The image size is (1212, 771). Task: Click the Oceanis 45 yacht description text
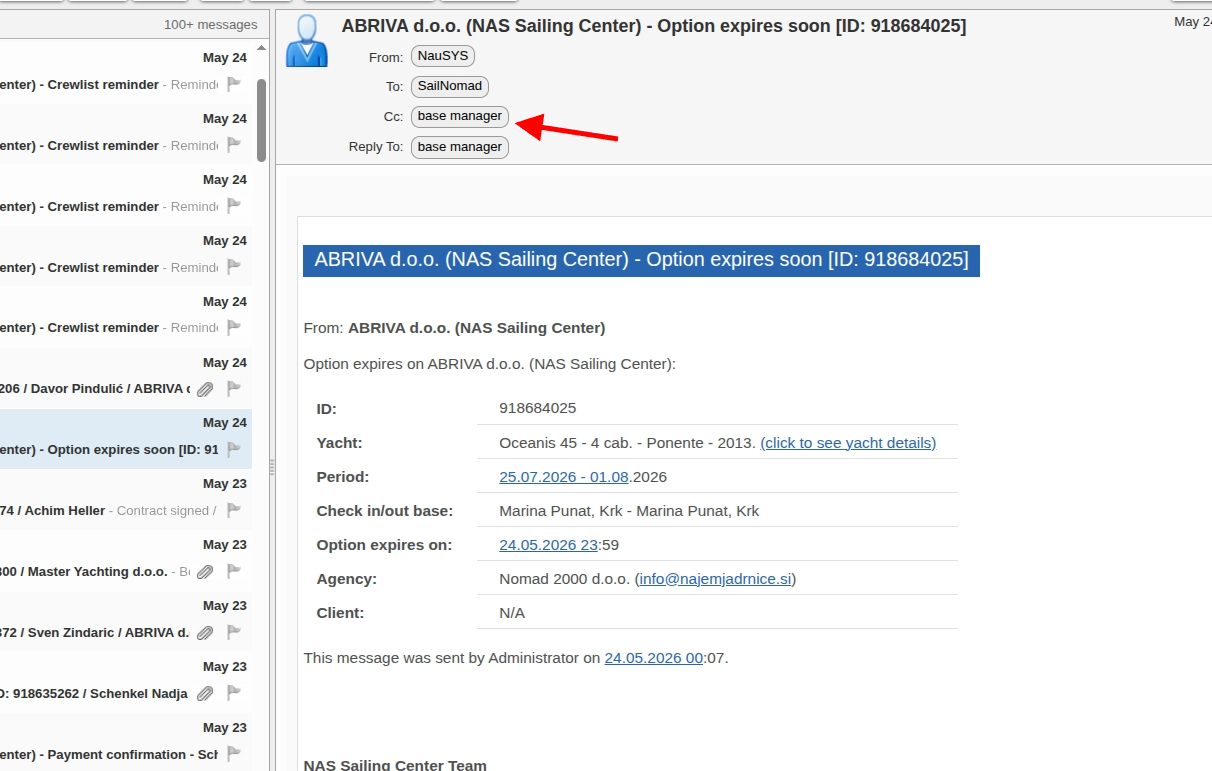point(627,443)
